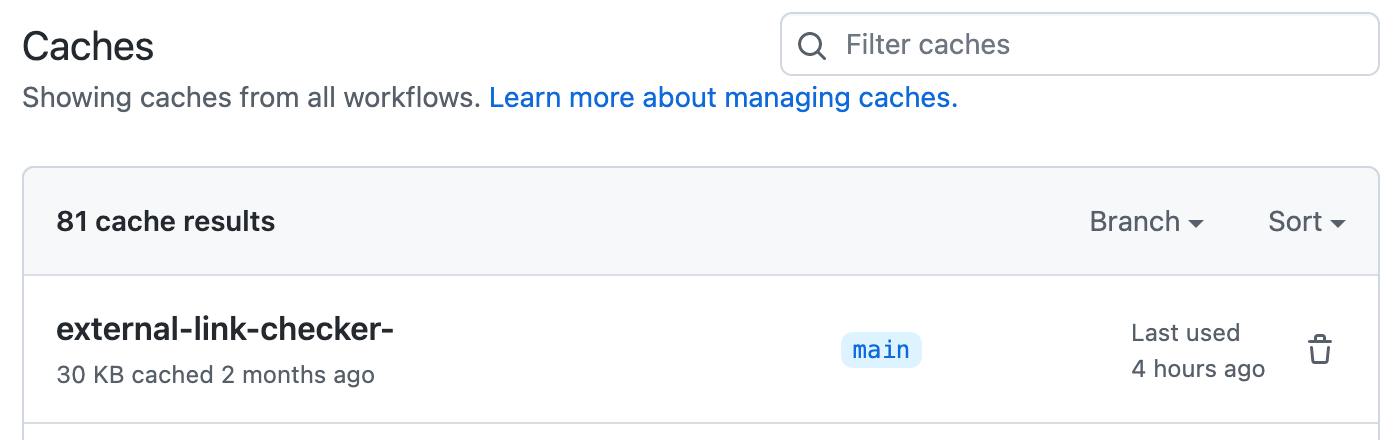
Task: Open the Branch filter dropdown
Action: (1146, 221)
